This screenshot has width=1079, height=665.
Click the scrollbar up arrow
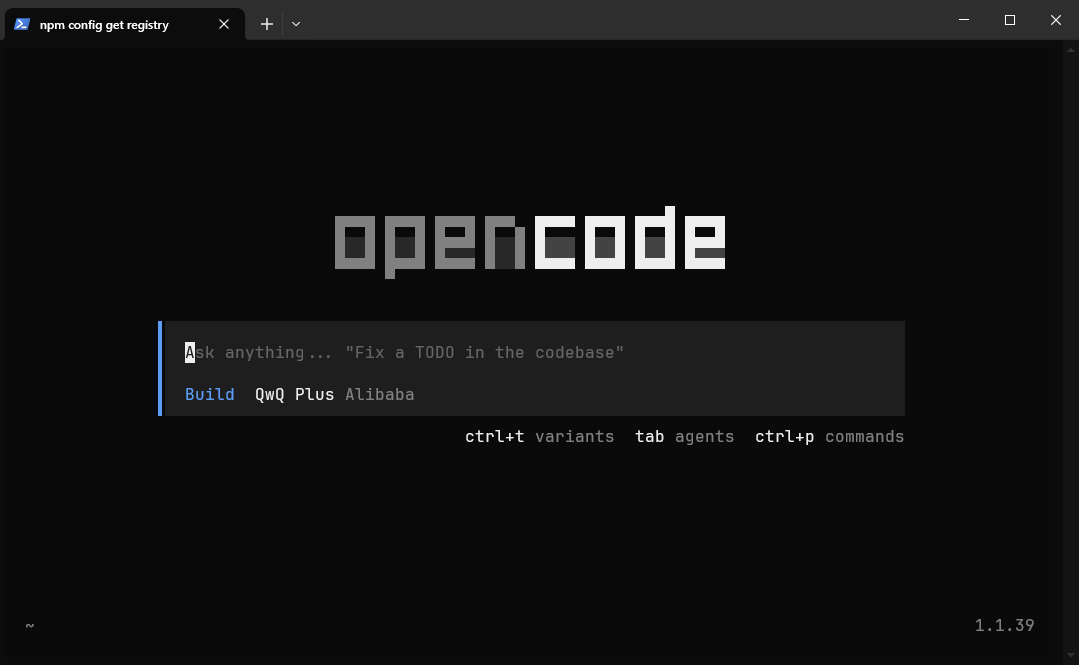coord(1071,50)
